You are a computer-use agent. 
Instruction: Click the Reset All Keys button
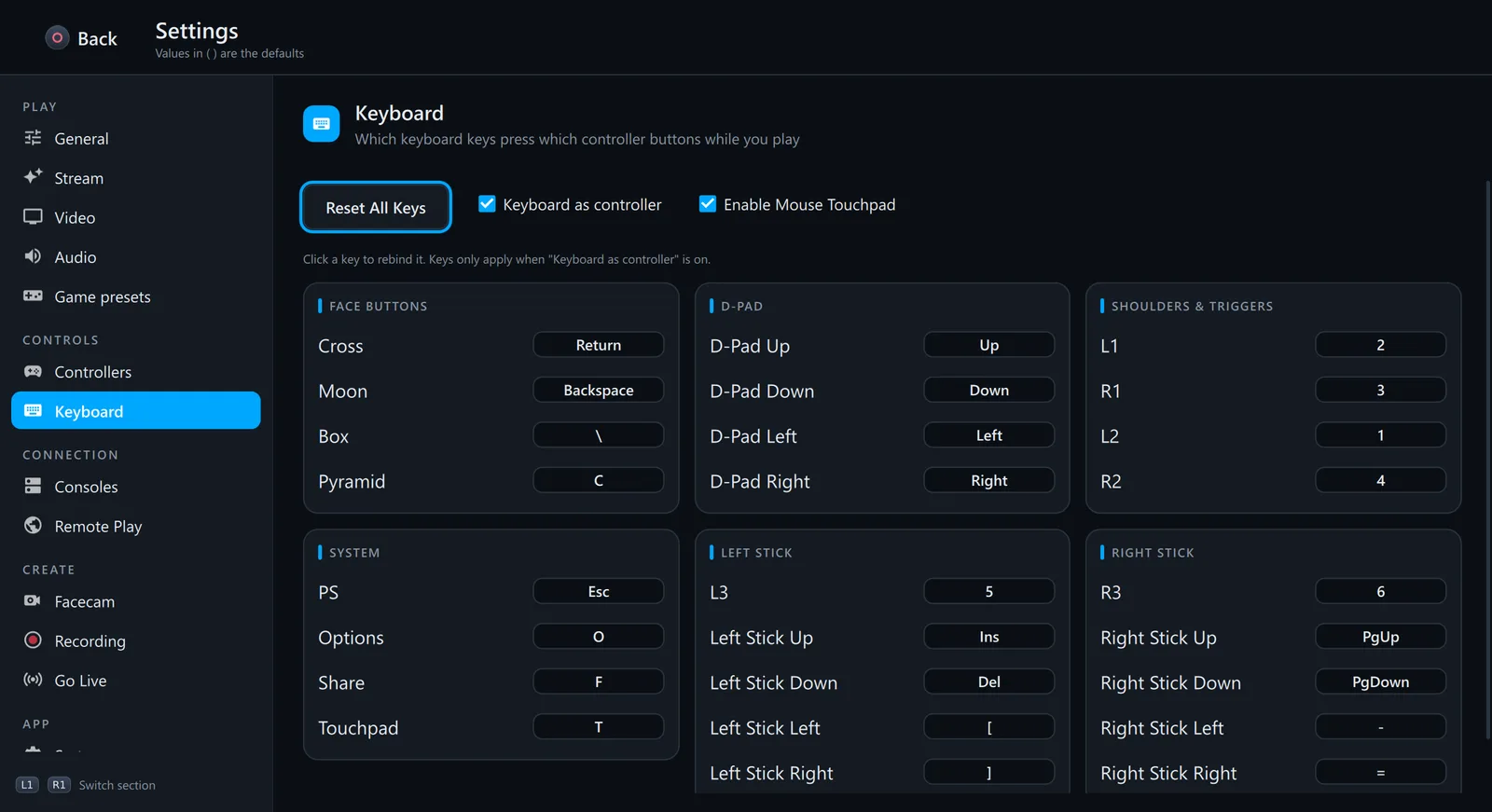point(376,207)
